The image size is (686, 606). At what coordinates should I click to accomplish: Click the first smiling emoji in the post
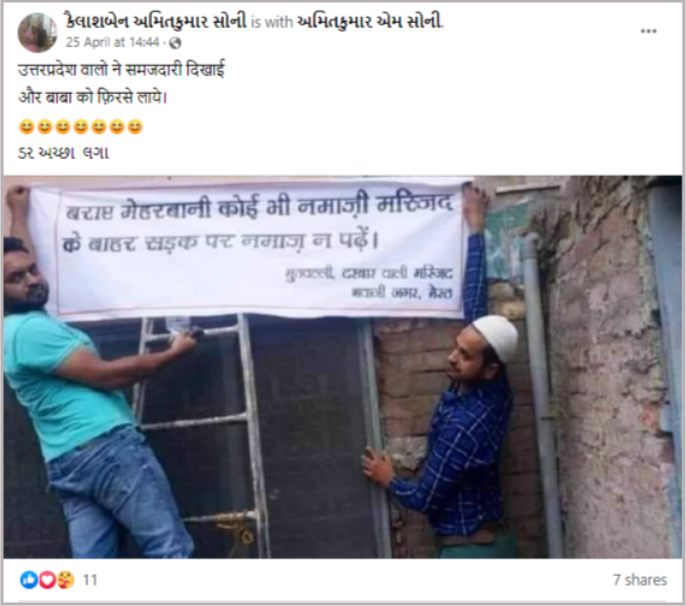click(27, 127)
